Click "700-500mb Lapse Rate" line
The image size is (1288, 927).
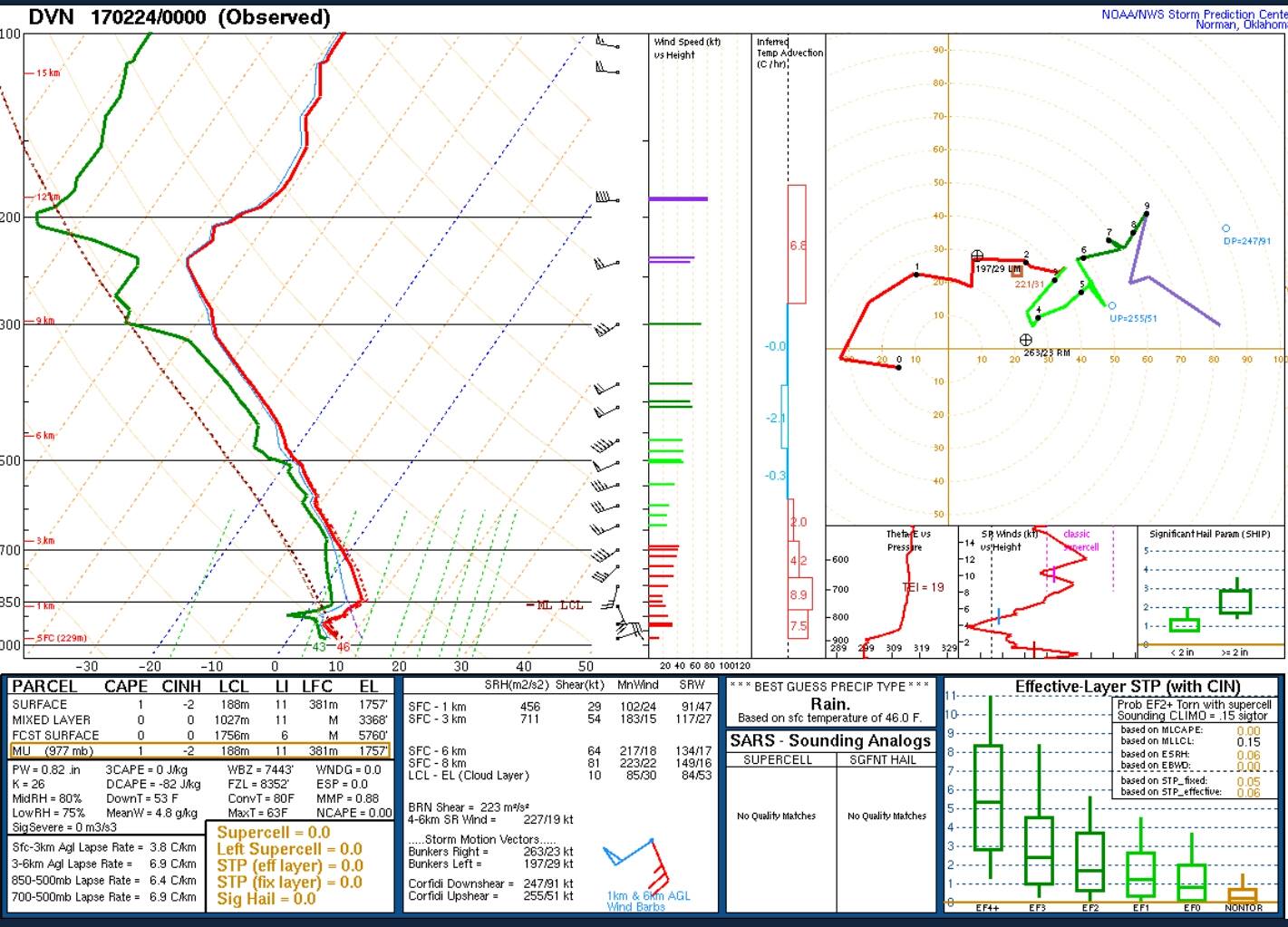[104, 897]
